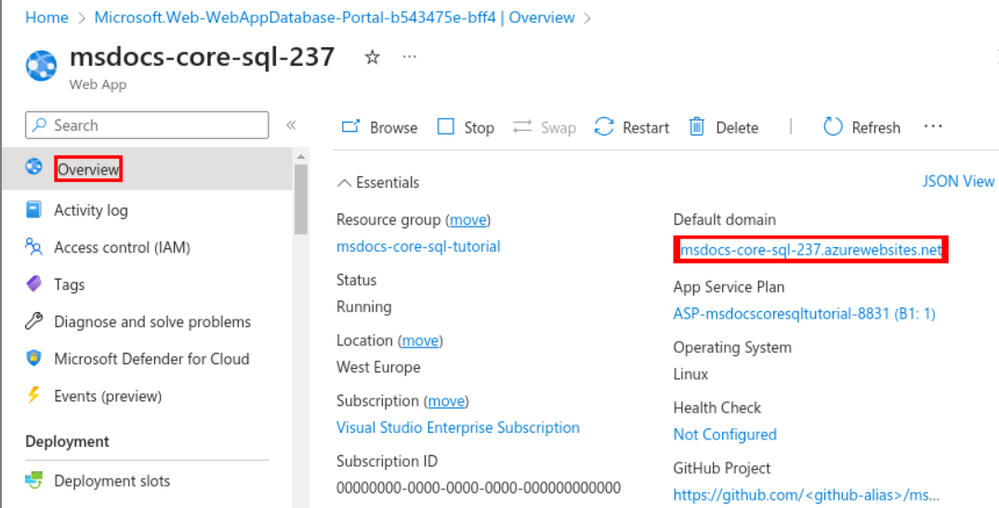The image size is (999, 508).
Task: Click the Browse button label
Action: 394,127
